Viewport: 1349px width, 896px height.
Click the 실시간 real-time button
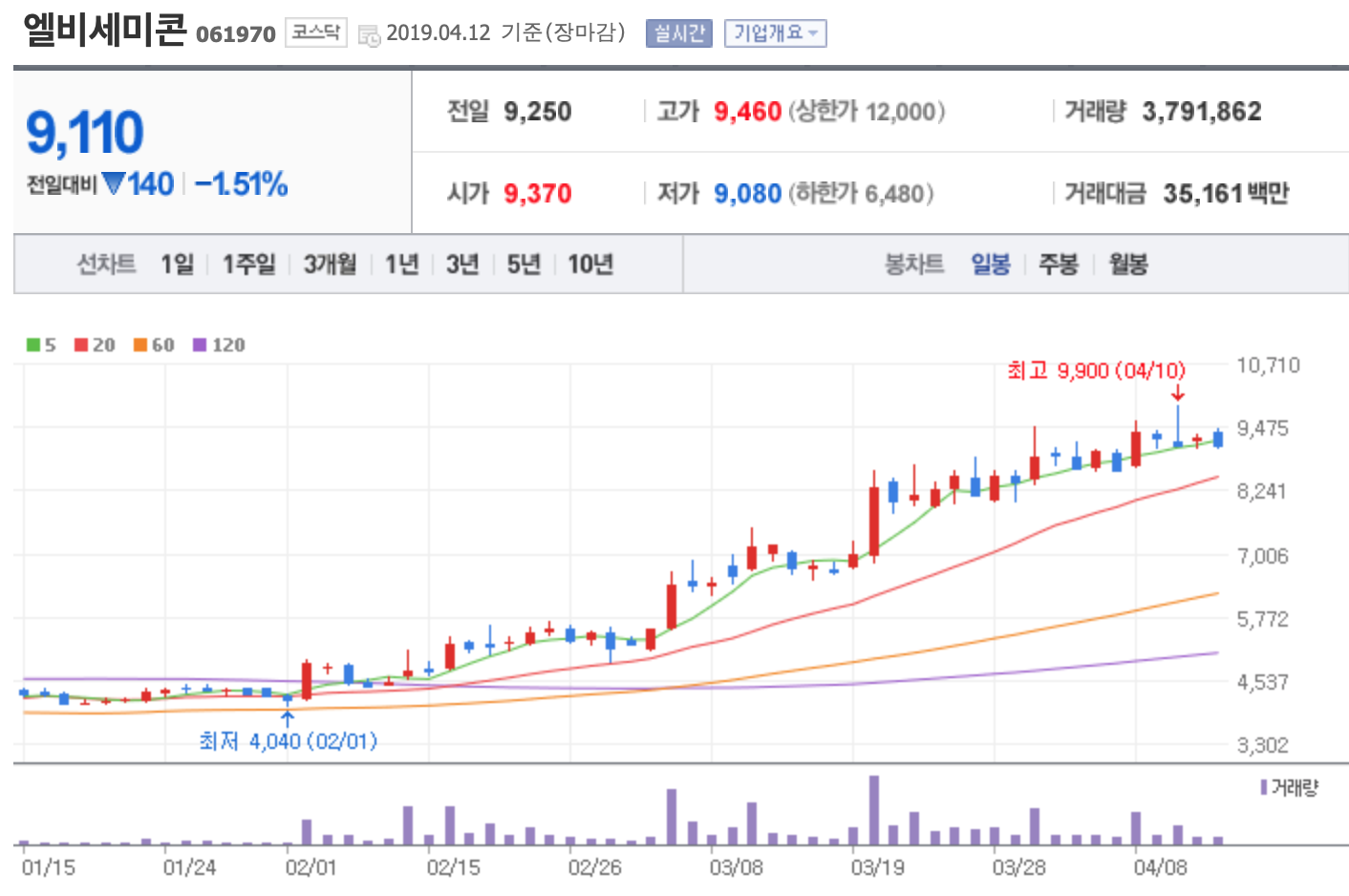pyautogui.click(x=679, y=33)
